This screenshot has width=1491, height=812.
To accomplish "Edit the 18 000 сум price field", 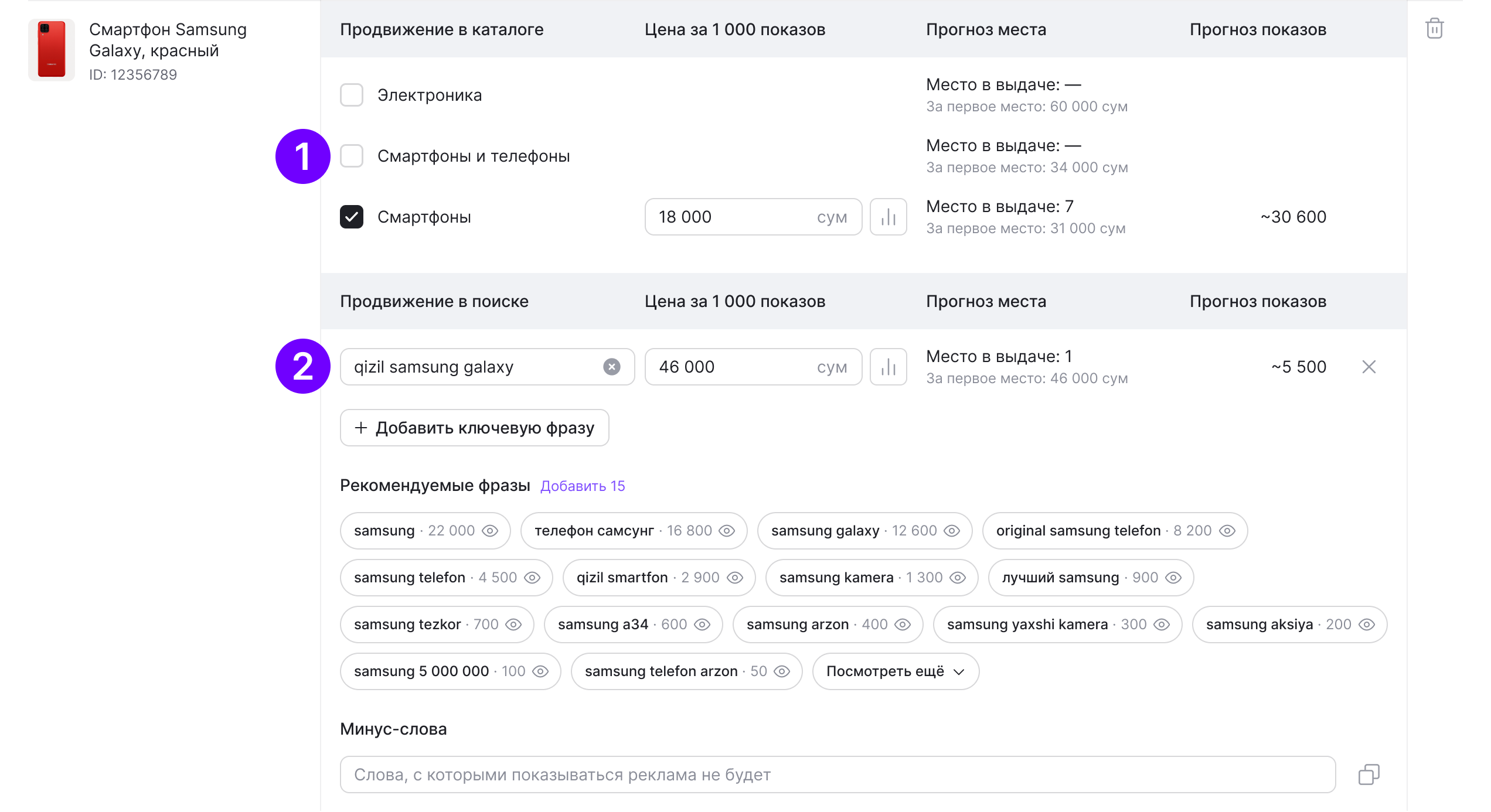I will coord(754,217).
